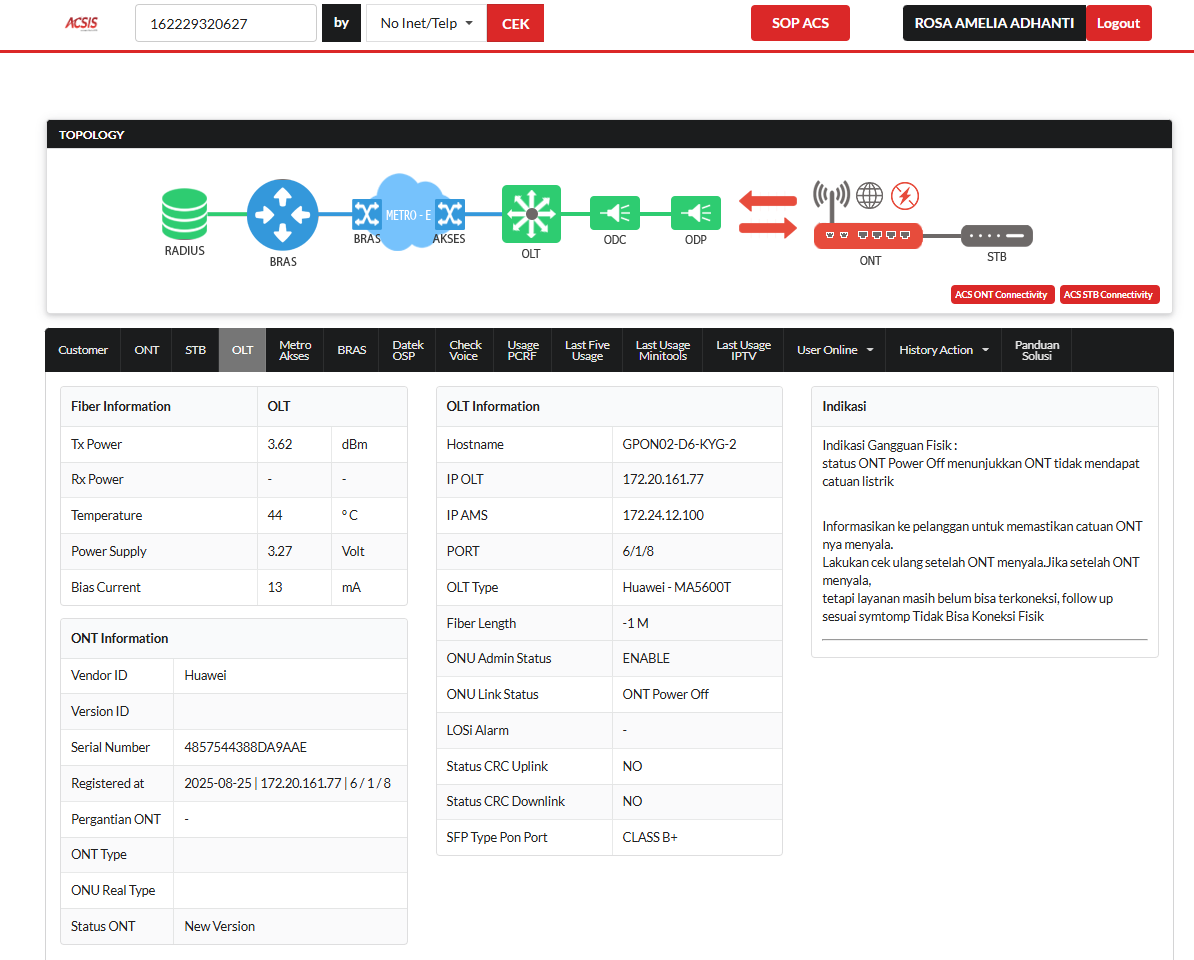
Task: Open the ONT tab
Action: point(147,350)
